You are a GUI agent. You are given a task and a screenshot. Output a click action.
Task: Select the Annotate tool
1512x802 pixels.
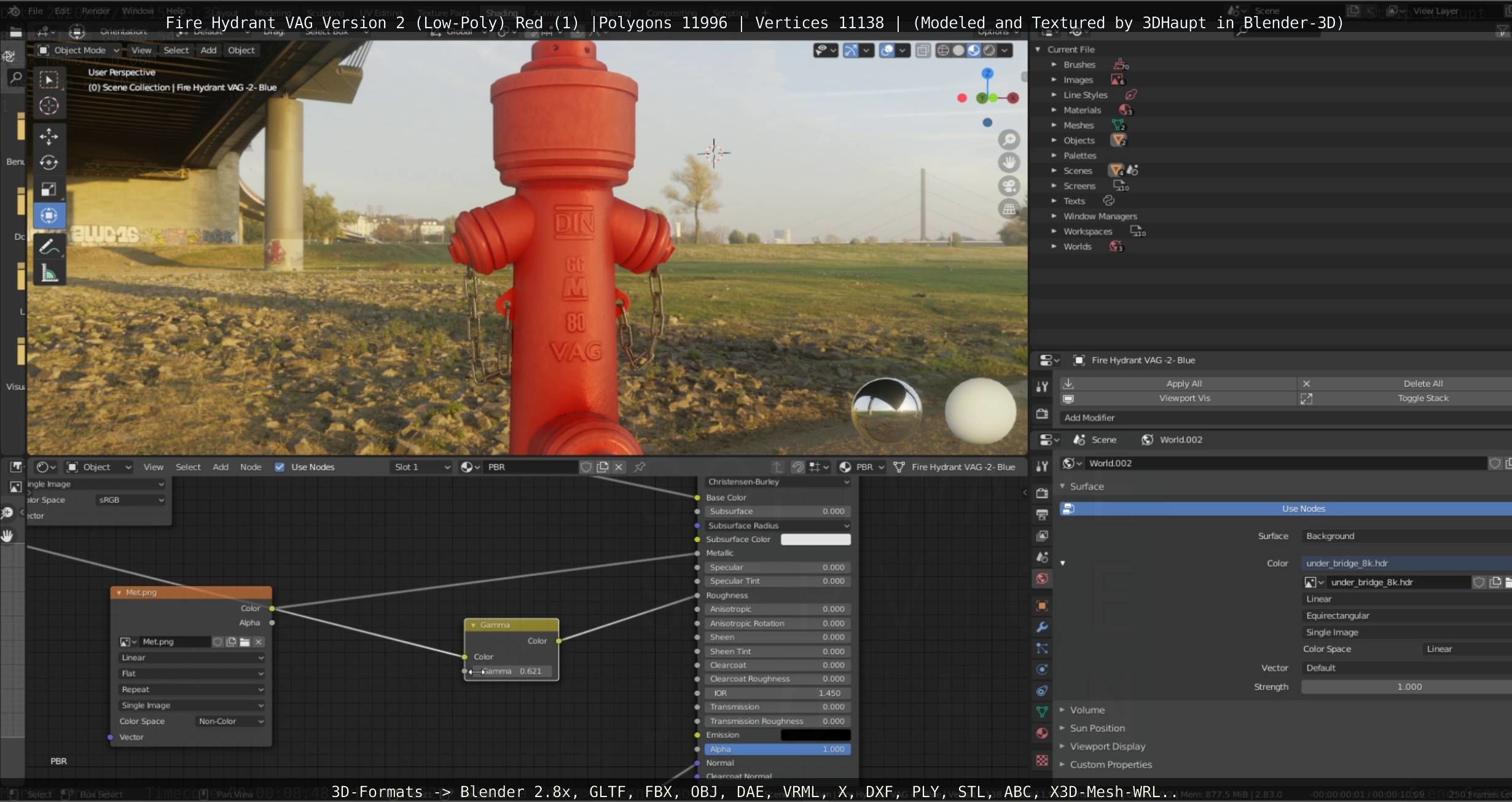(49, 246)
